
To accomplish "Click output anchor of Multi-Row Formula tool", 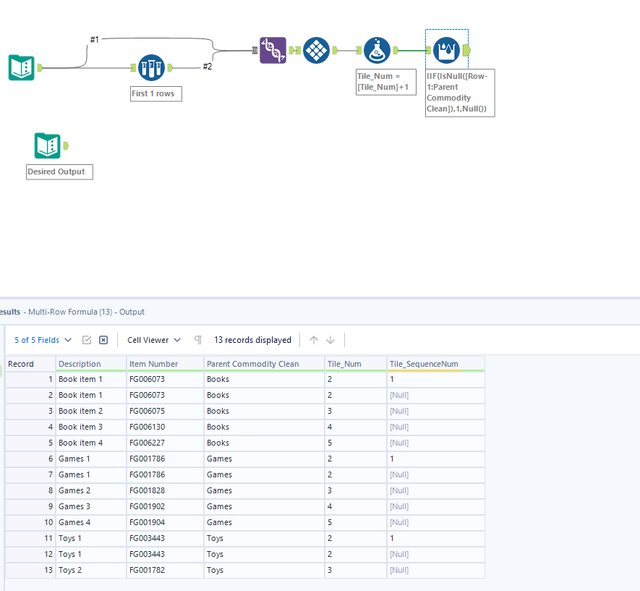I will click(467, 50).
